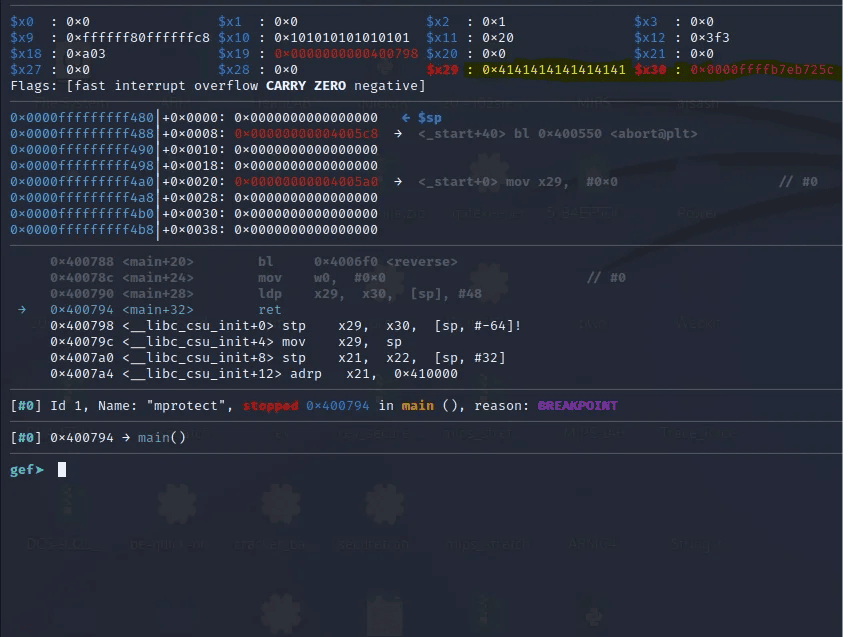848x637 pixels.
Task: Click the $x11 value 0x20
Action: pos(498,38)
